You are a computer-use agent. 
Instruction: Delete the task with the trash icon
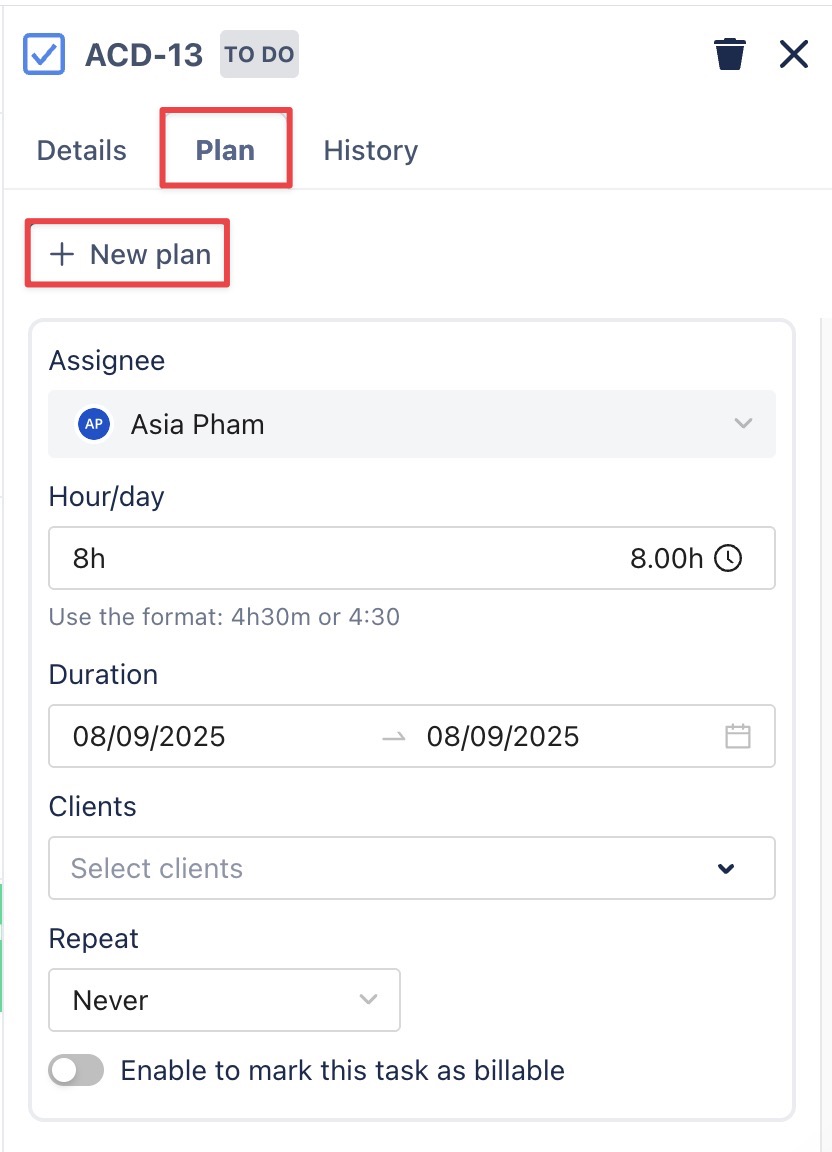[x=730, y=54]
